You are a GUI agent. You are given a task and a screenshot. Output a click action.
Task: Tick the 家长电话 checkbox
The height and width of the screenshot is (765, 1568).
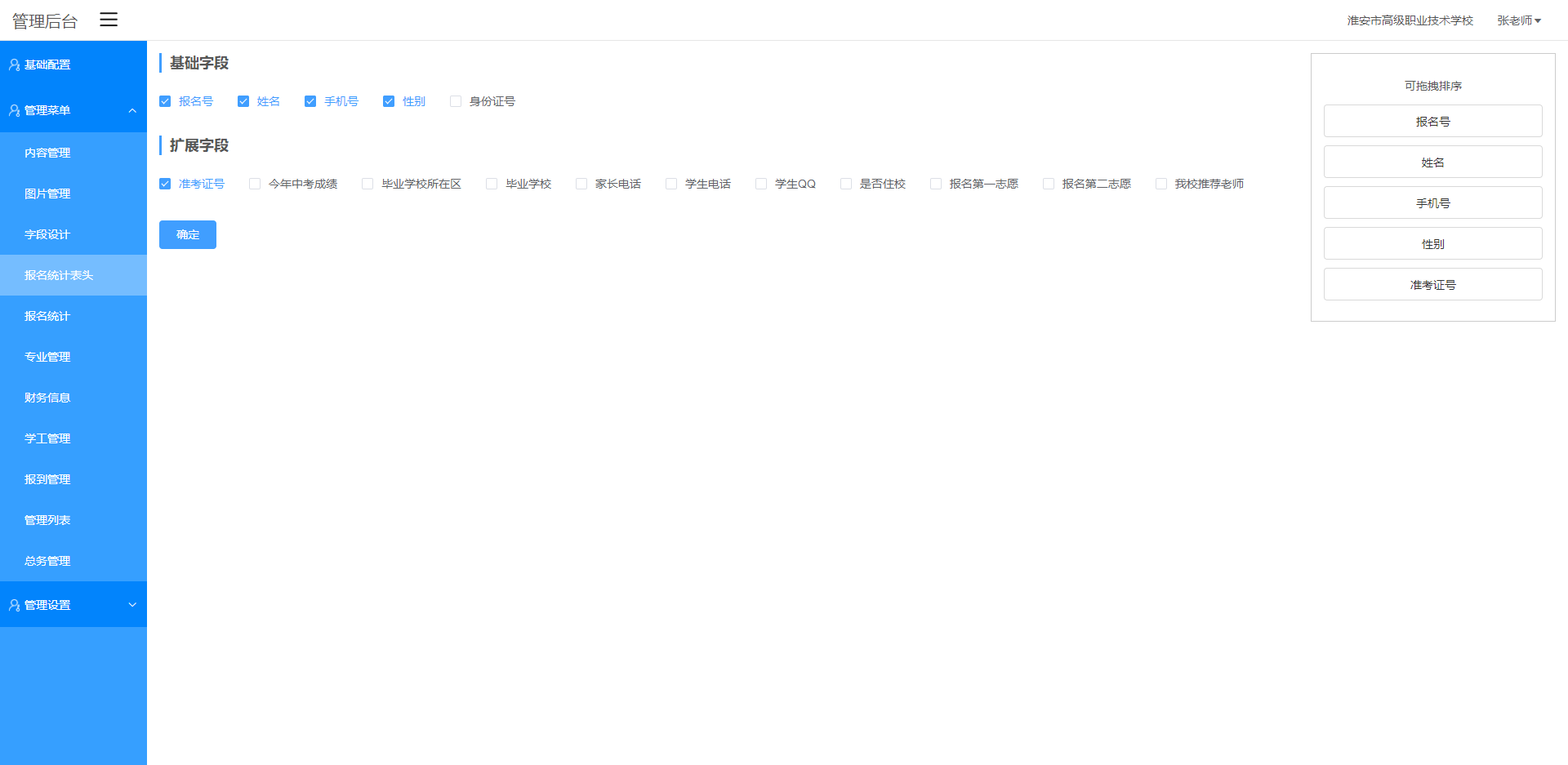(581, 184)
